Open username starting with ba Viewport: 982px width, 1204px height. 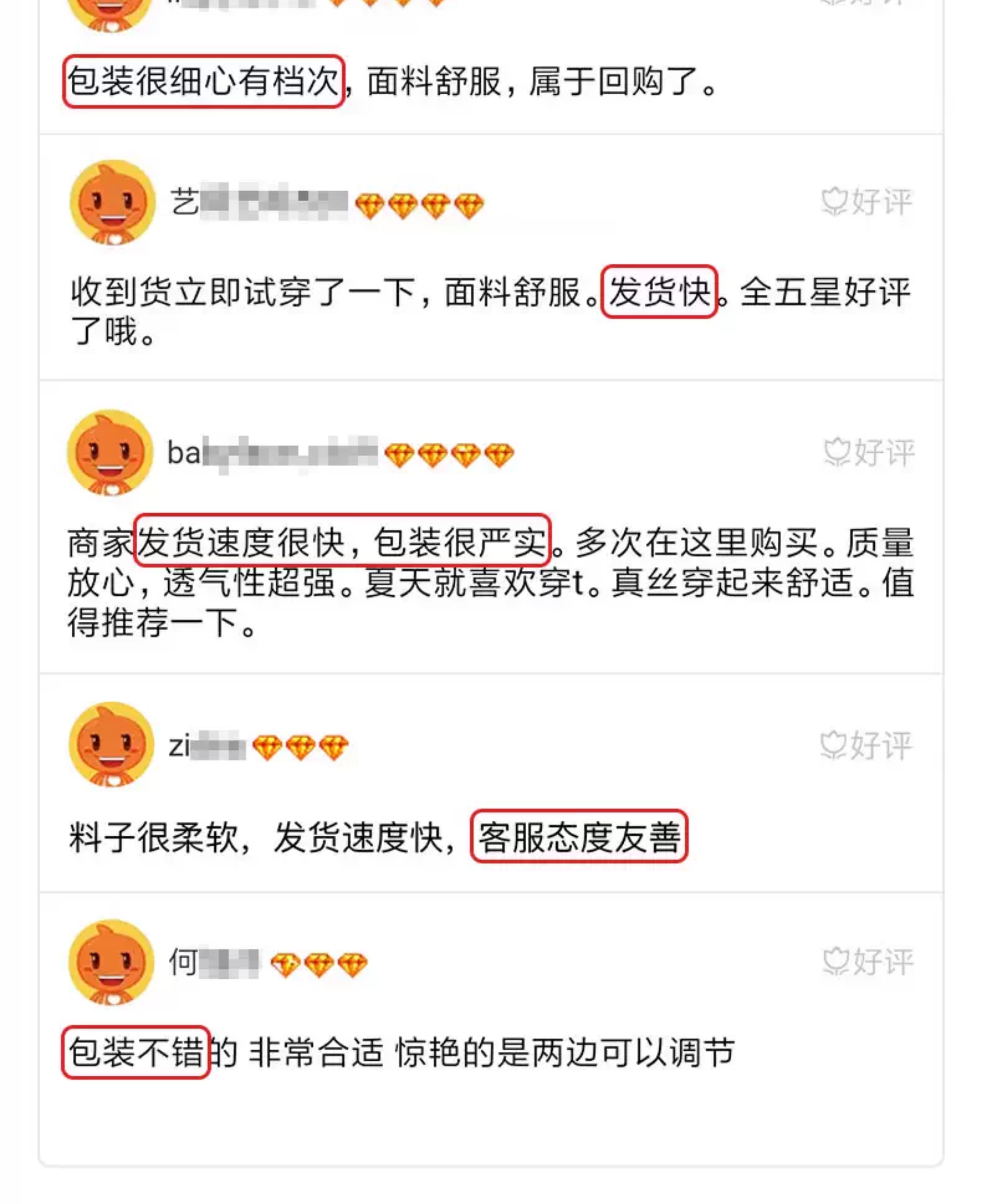(272, 453)
